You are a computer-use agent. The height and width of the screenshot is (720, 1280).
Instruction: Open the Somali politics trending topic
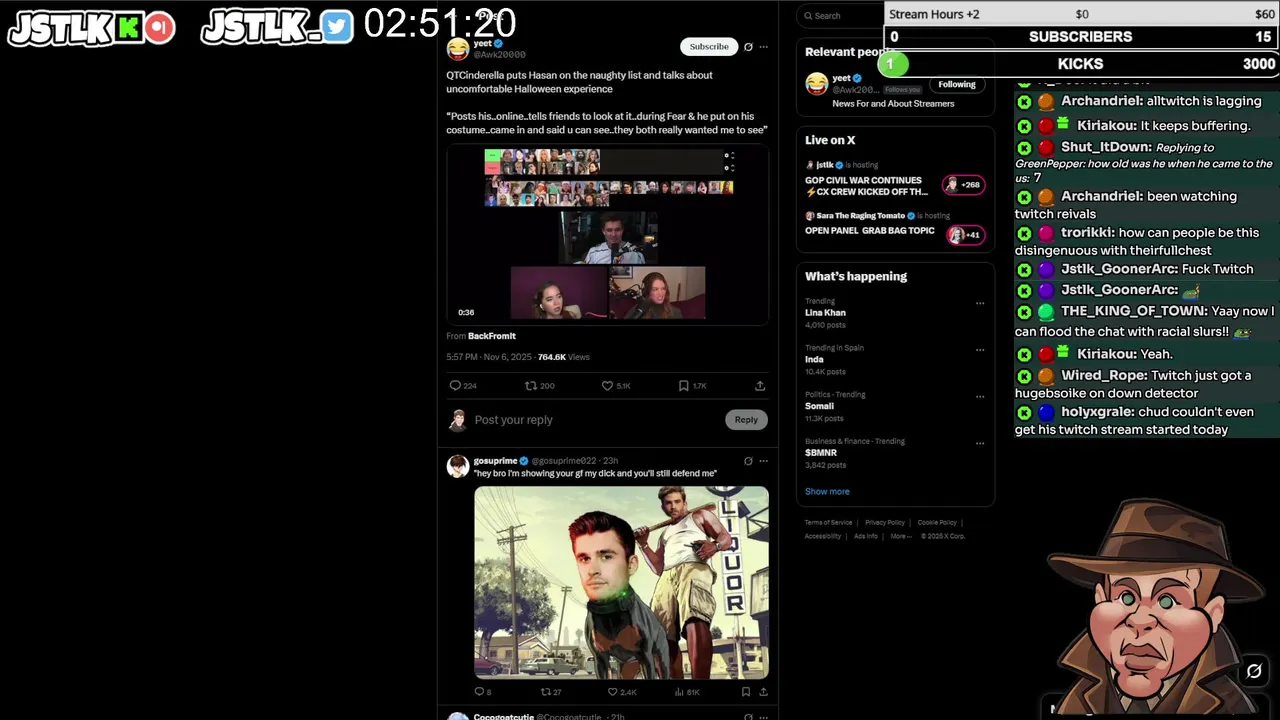[x=819, y=406]
